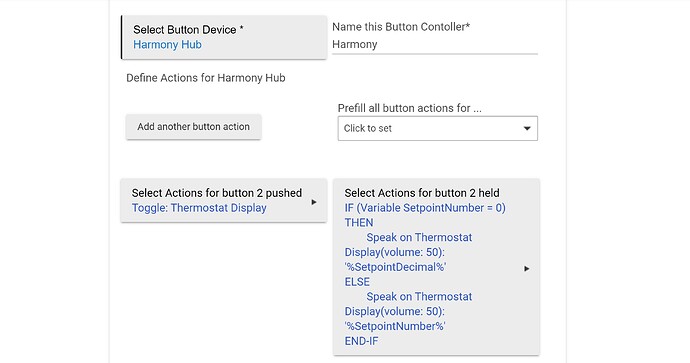Click the Name this Button Contoller label
This screenshot has height=363, width=690.
pyautogui.click(x=401, y=27)
